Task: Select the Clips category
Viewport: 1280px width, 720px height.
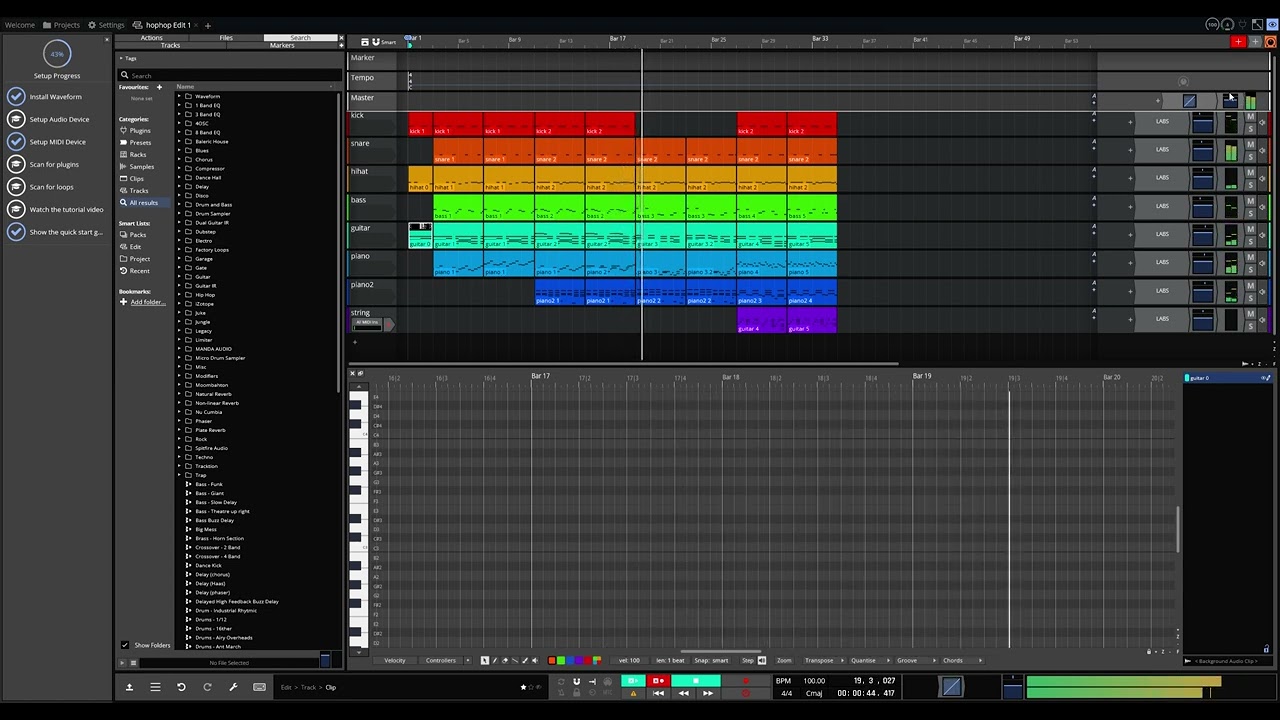Action: click(136, 179)
